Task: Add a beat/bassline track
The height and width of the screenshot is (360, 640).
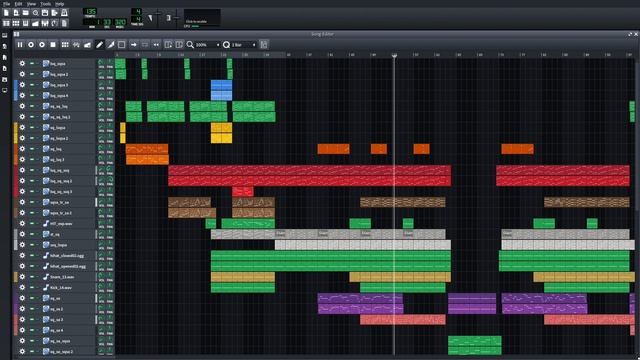Action: coord(65,44)
